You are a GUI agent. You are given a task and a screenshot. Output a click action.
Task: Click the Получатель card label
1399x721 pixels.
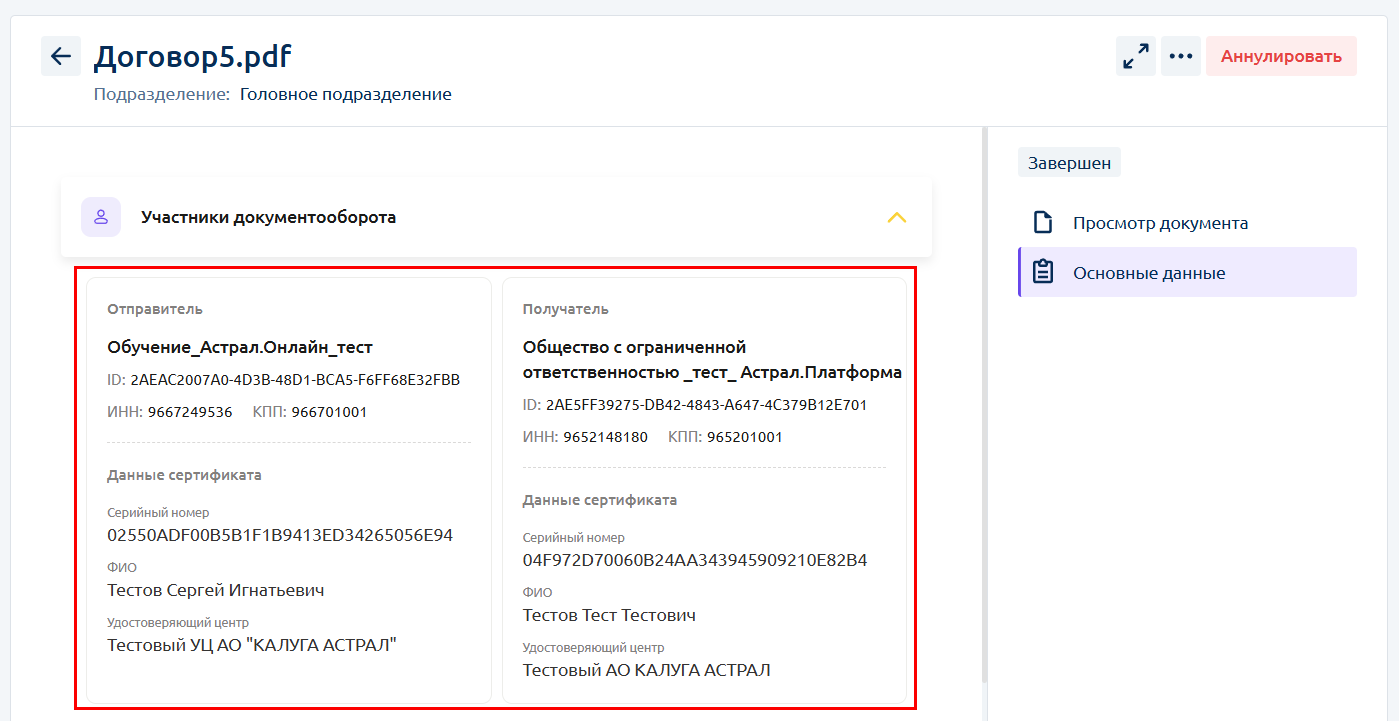566,309
